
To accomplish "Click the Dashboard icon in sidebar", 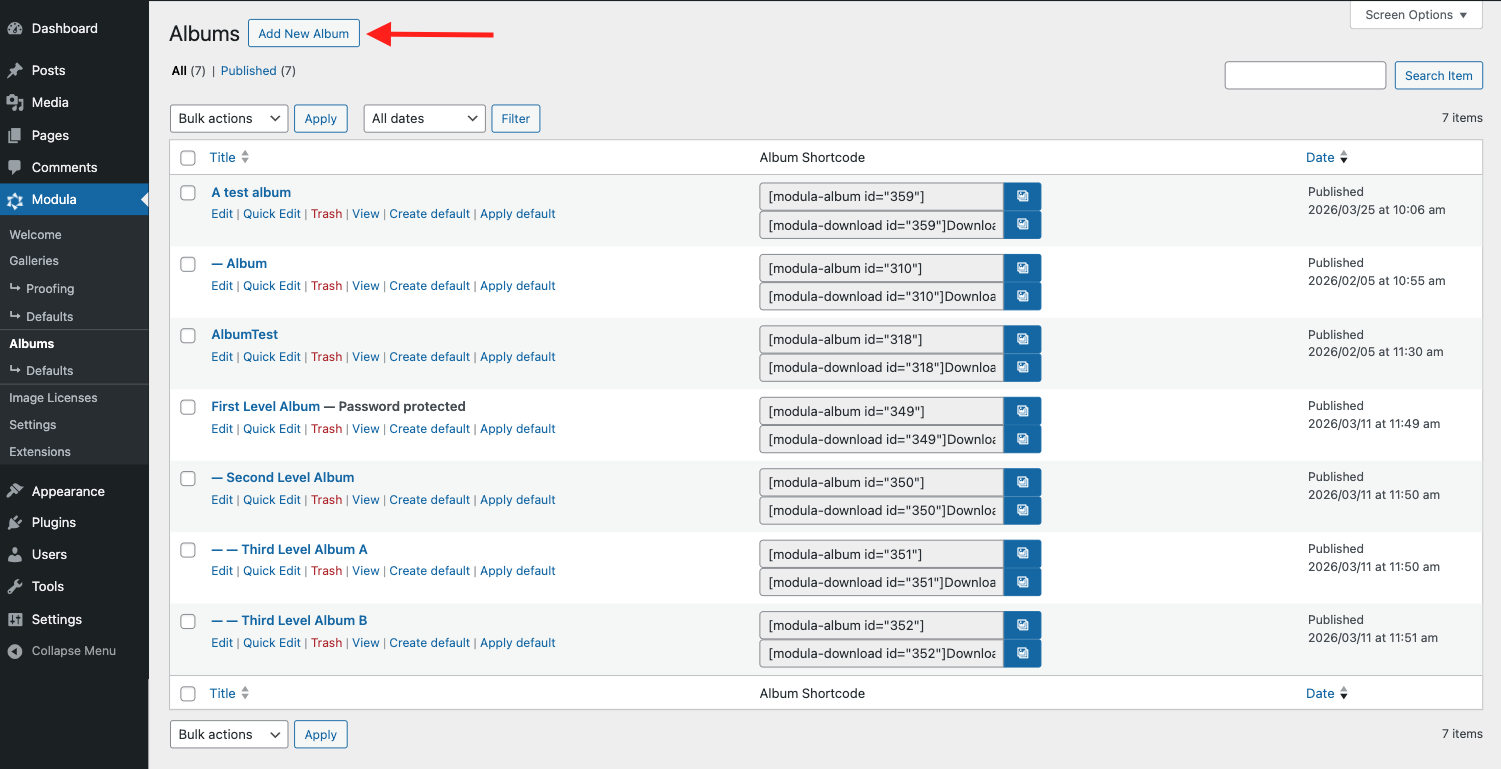I will [x=15, y=29].
